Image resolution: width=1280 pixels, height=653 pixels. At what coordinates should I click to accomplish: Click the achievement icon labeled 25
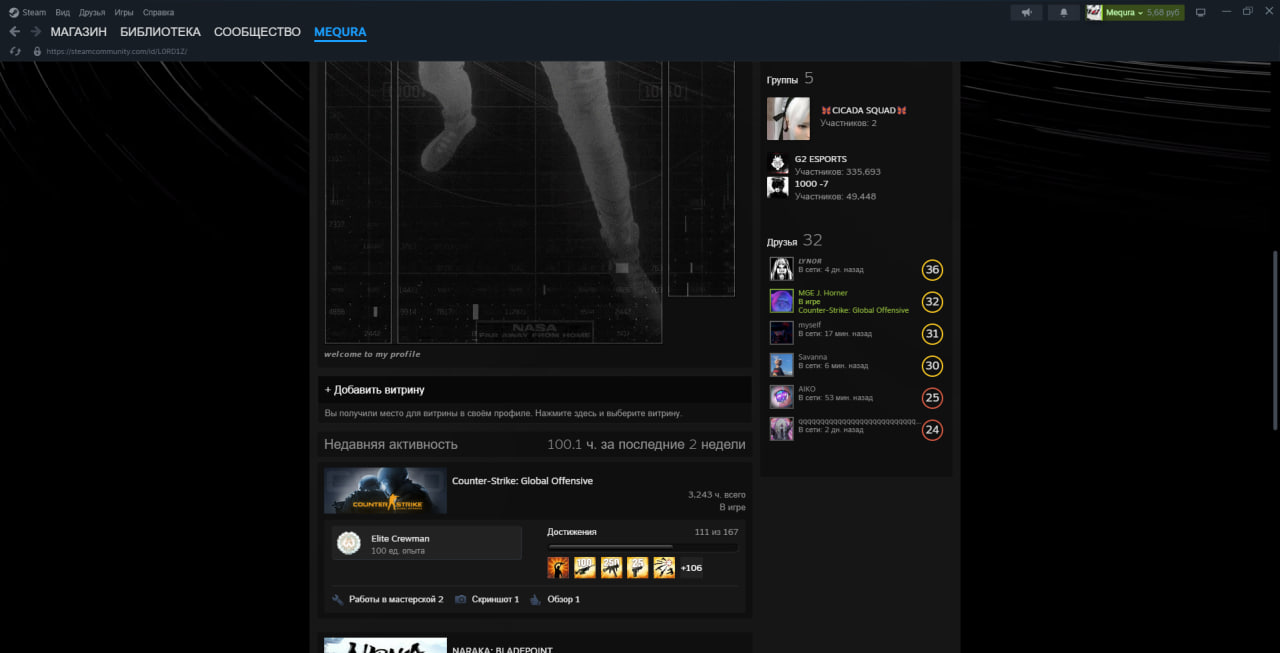[x=637, y=567]
